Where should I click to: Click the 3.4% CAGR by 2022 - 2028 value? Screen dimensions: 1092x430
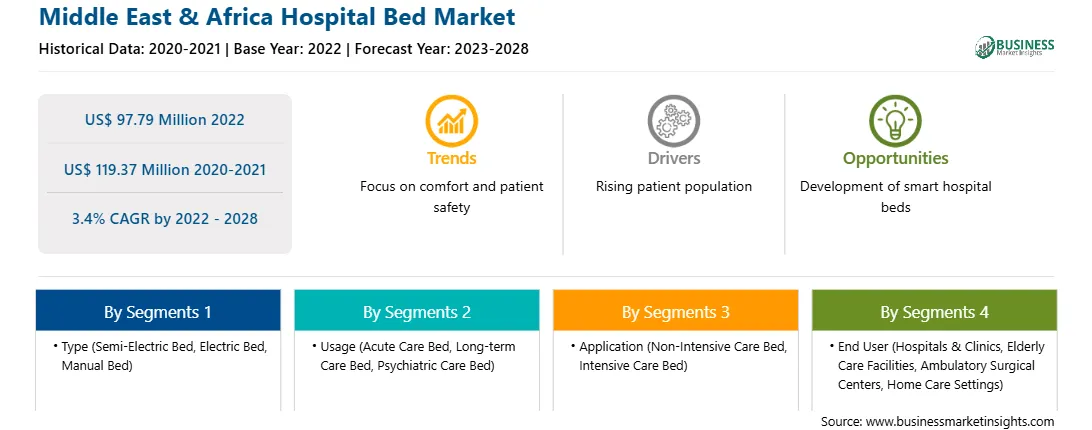pos(164,219)
